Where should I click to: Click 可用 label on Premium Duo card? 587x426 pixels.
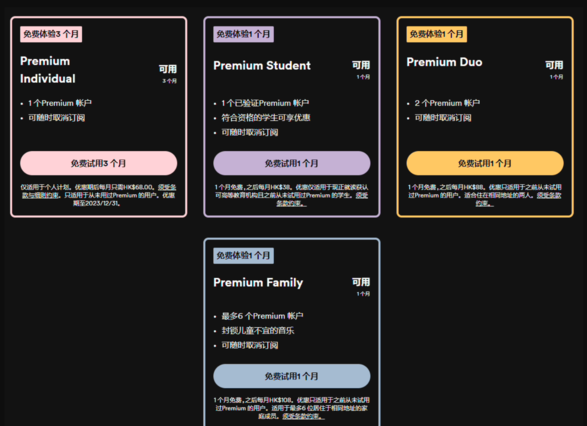tap(554, 65)
